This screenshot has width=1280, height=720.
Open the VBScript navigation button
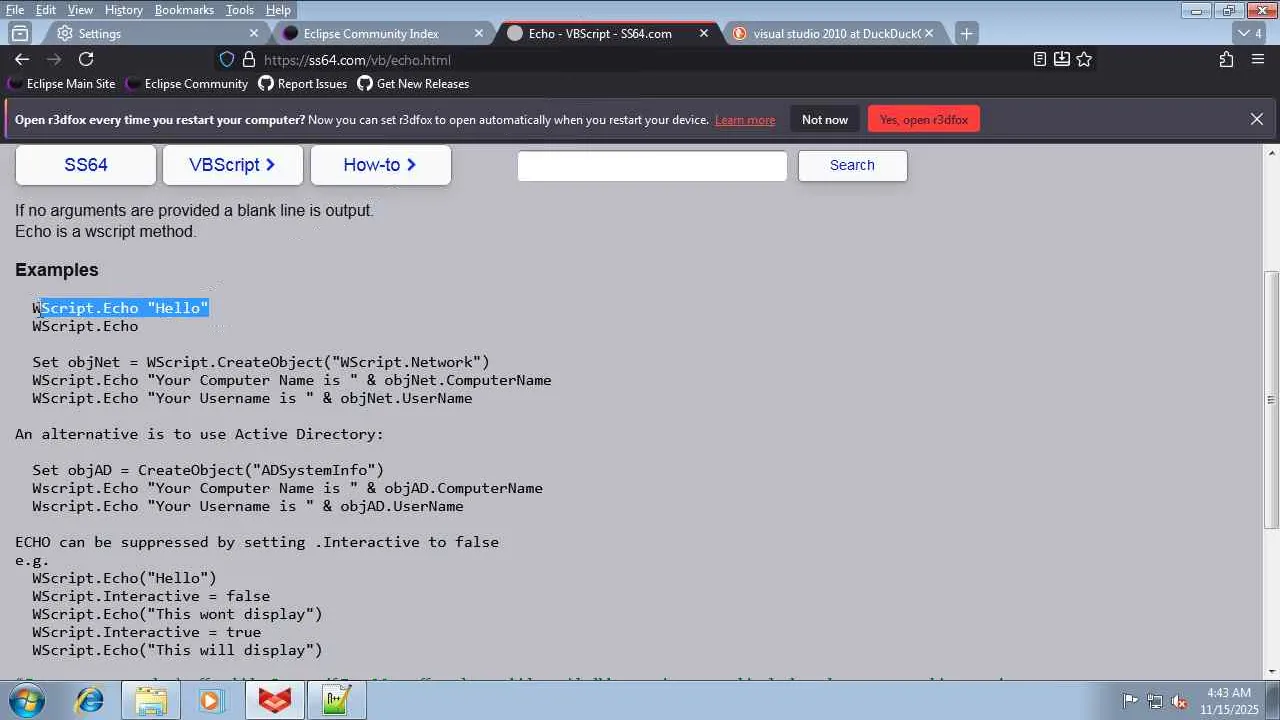coord(232,165)
